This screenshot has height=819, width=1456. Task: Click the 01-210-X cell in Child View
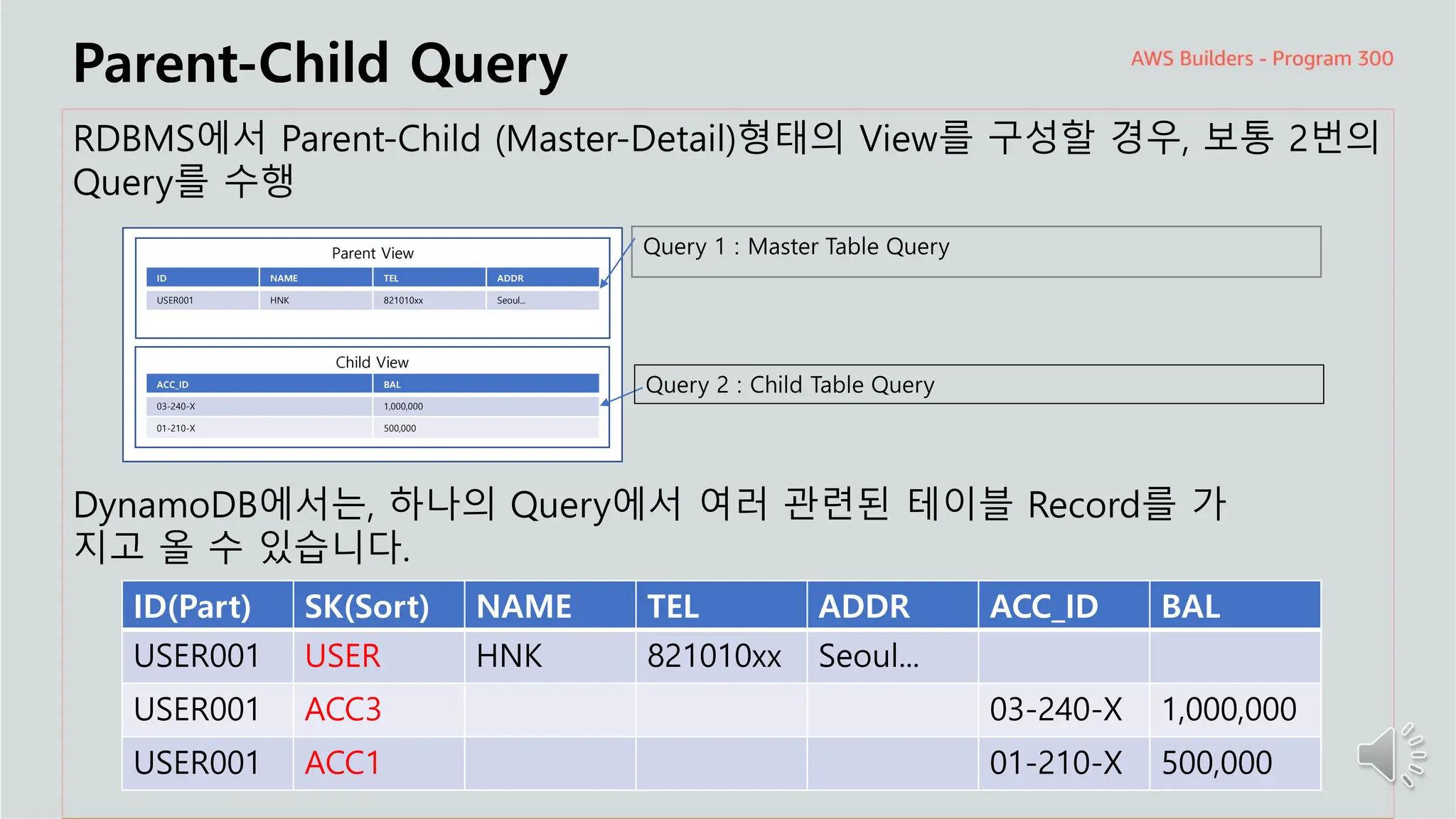coord(259,428)
